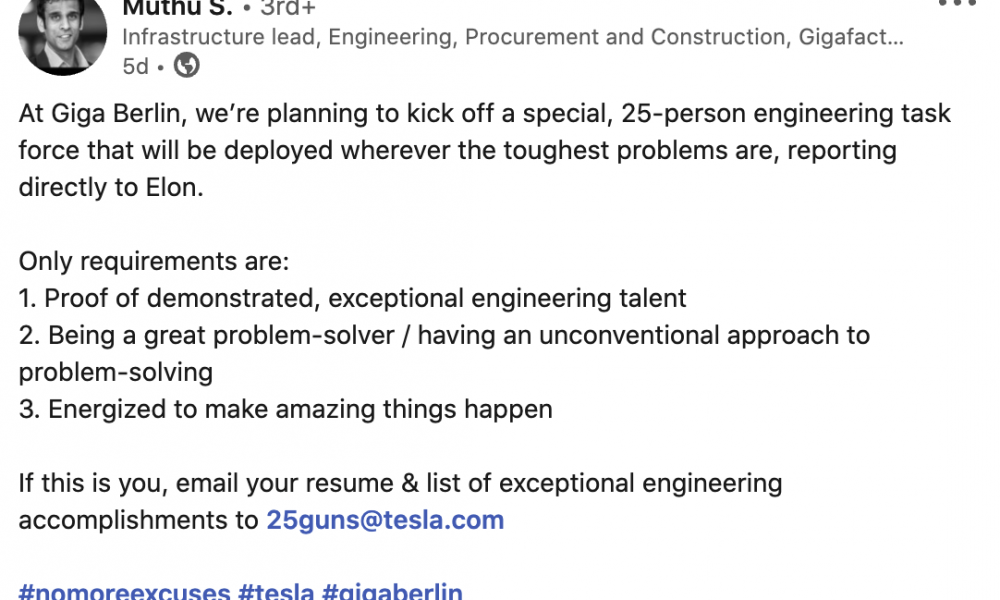Open the post's three-dot options menu
The height and width of the screenshot is (600, 1000).
pos(957,3)
